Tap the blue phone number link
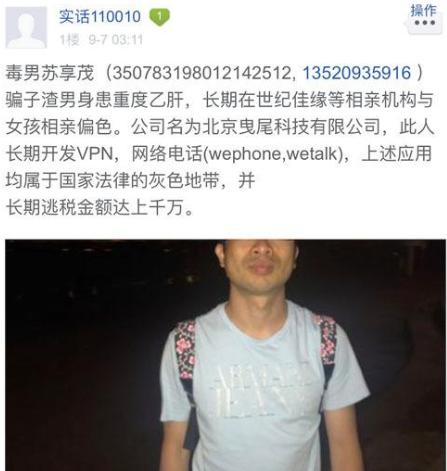Viewport: 447px width, 471px height. tap(357, 73)
